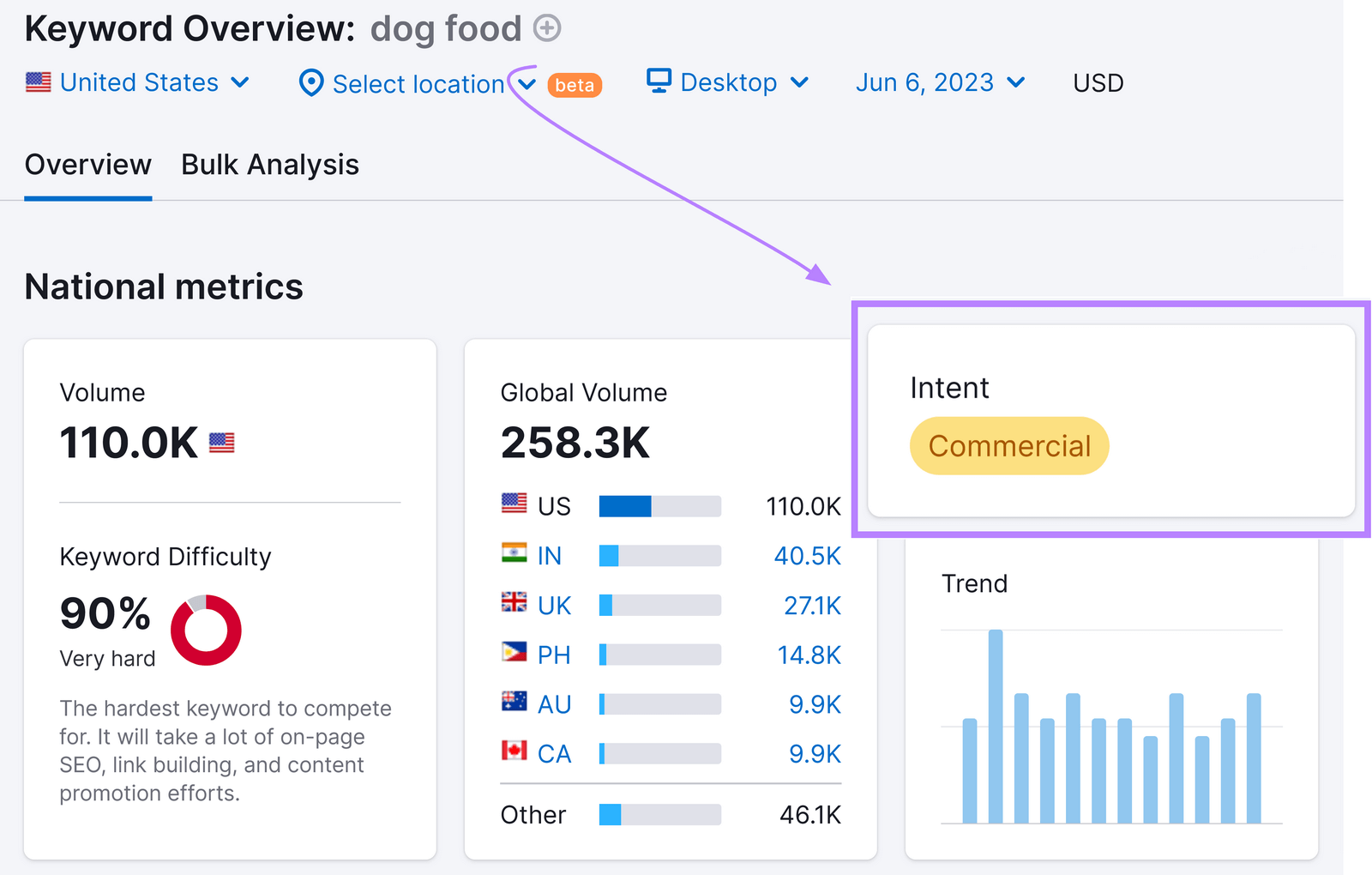The height and width of the screenshot is (875, 1372).
Task: Click the plus icon beside dog food
Action: [546, 28]
